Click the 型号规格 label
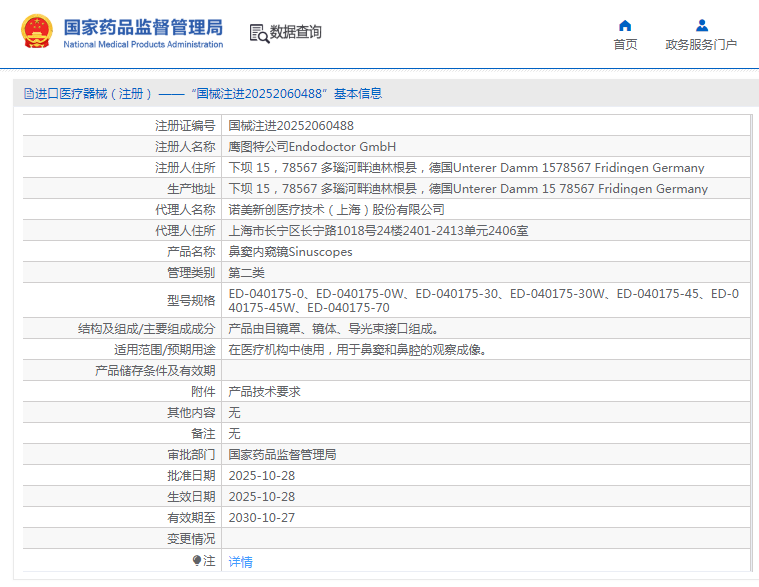The width and height of the screenshot is (759, 587). point(191,301)
